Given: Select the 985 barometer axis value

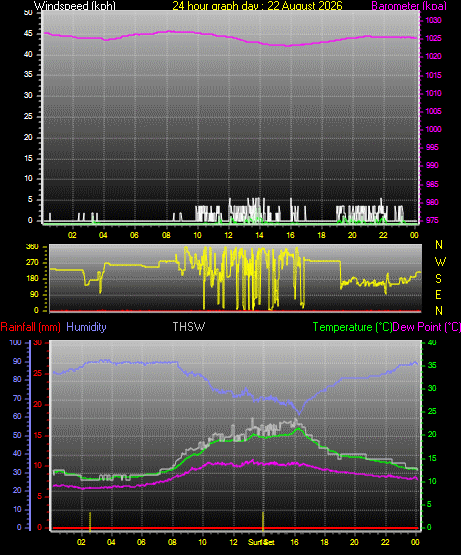Looking at the screenshot, I should point(432,184).
